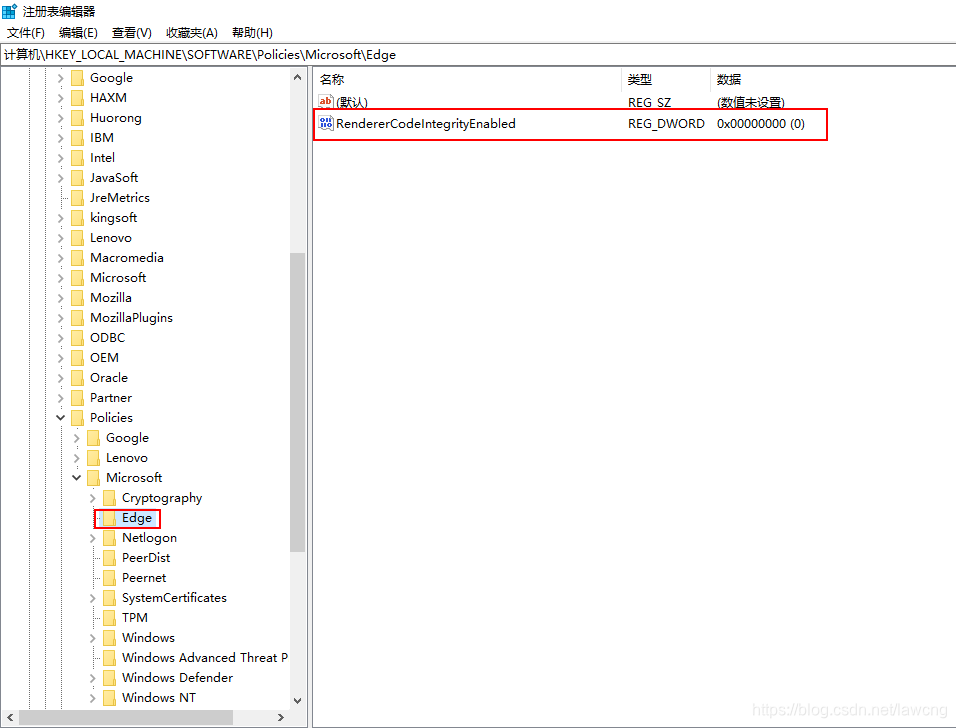Select the Peernet registry key

(144, 578)
